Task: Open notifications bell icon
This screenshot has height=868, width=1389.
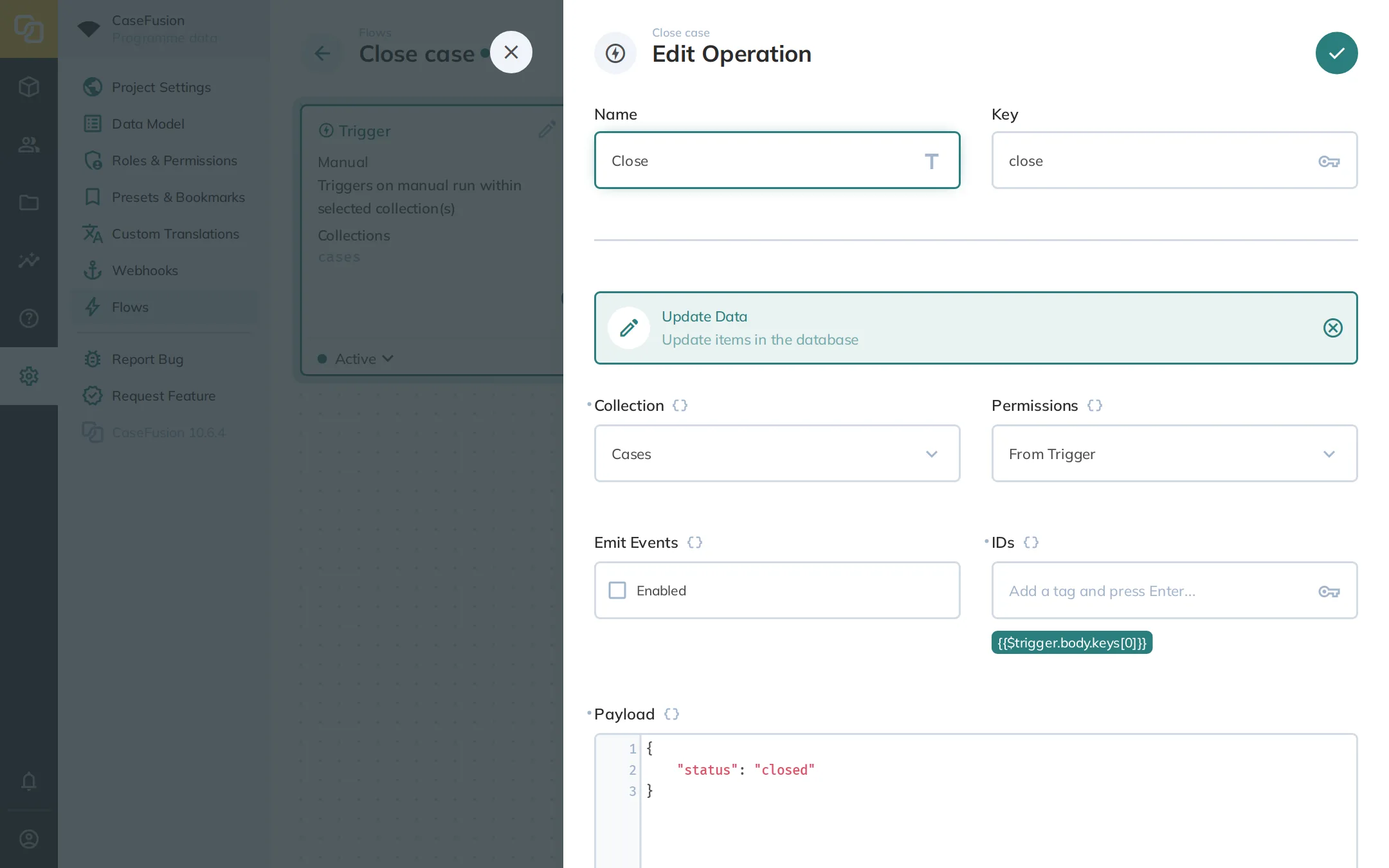Action: (x=29, y=781)
